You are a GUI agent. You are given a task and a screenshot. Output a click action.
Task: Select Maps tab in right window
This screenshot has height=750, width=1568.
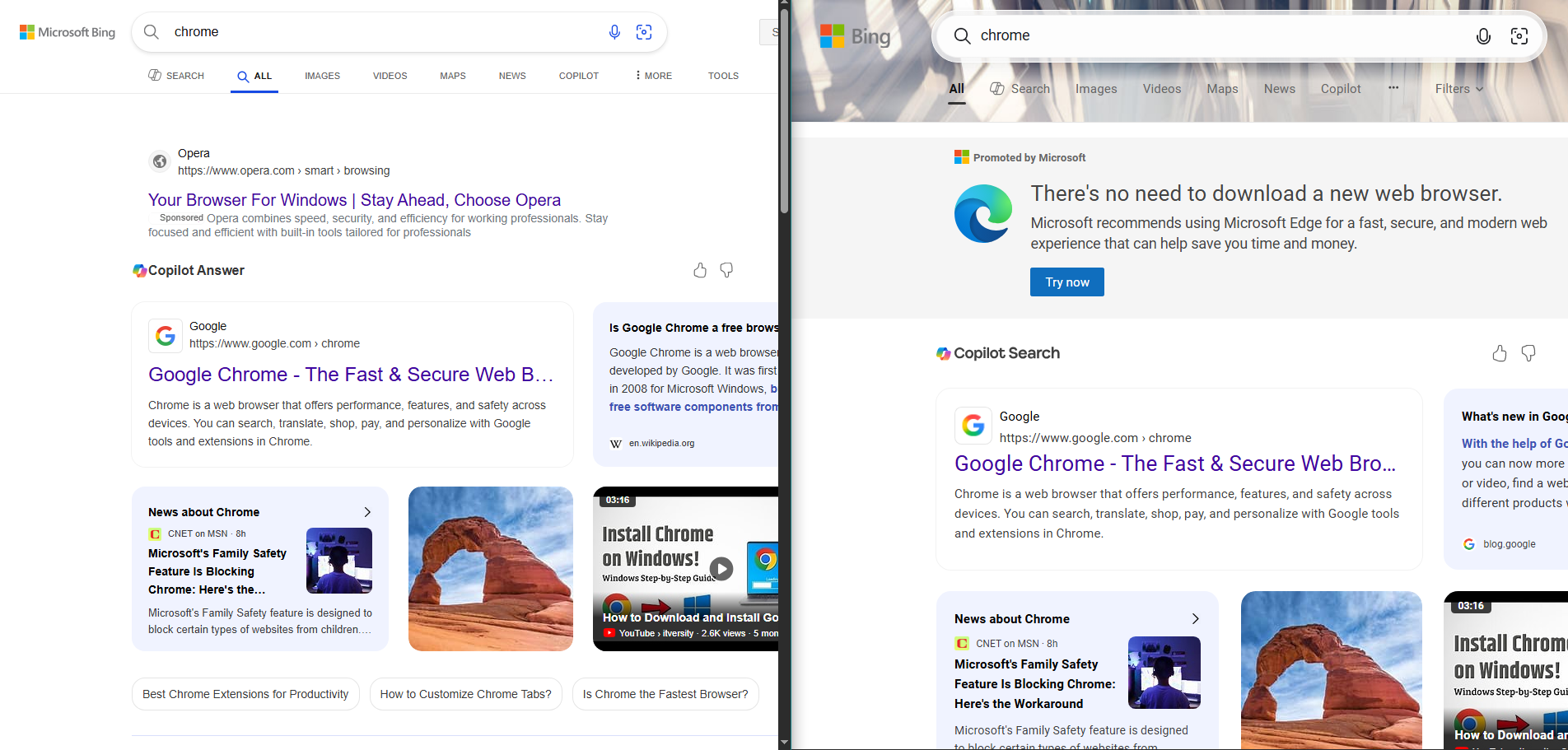tap(1222, 89)
